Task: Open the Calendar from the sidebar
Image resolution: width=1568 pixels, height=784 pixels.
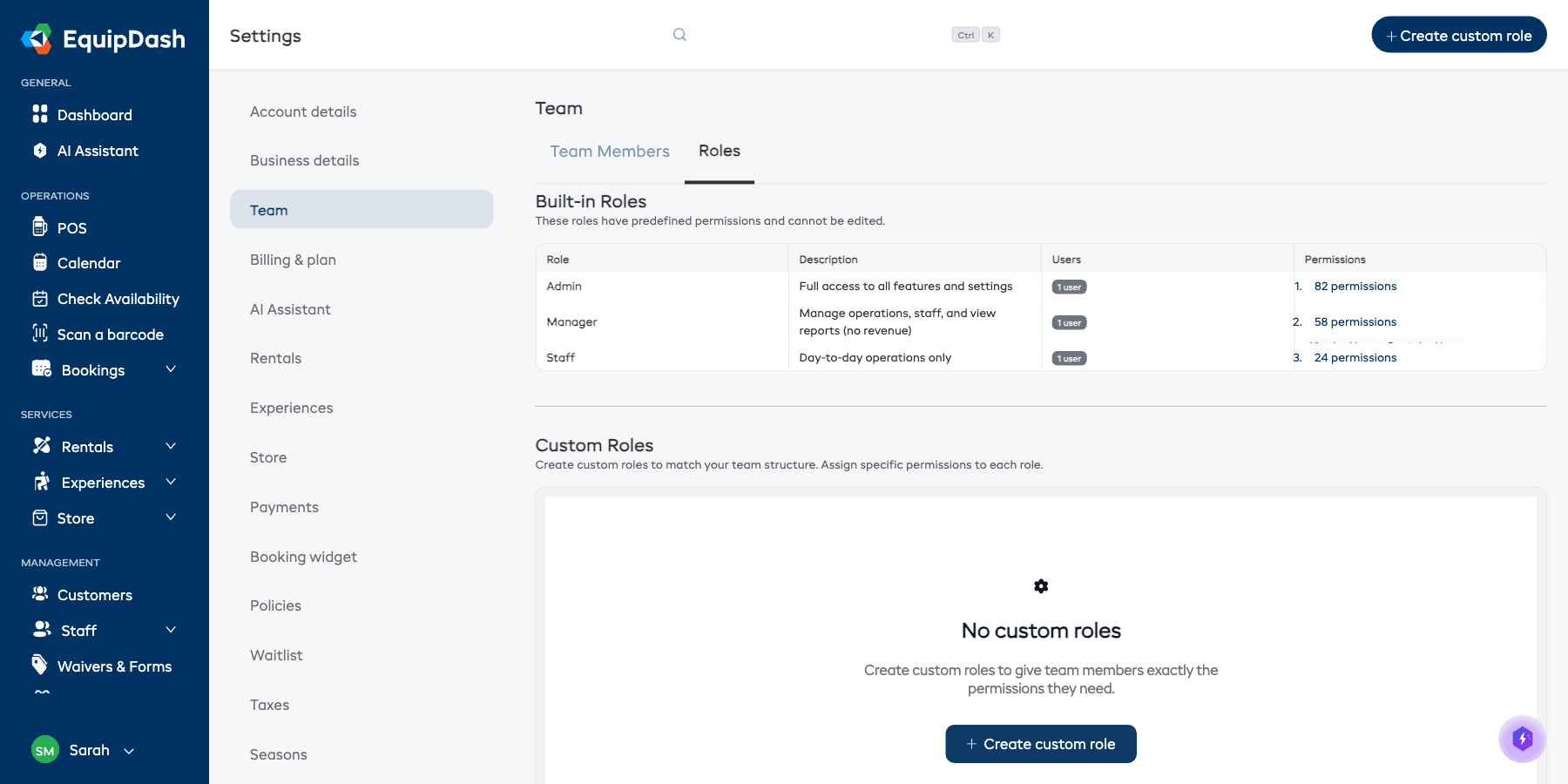Action: click(x=88, y=262)
